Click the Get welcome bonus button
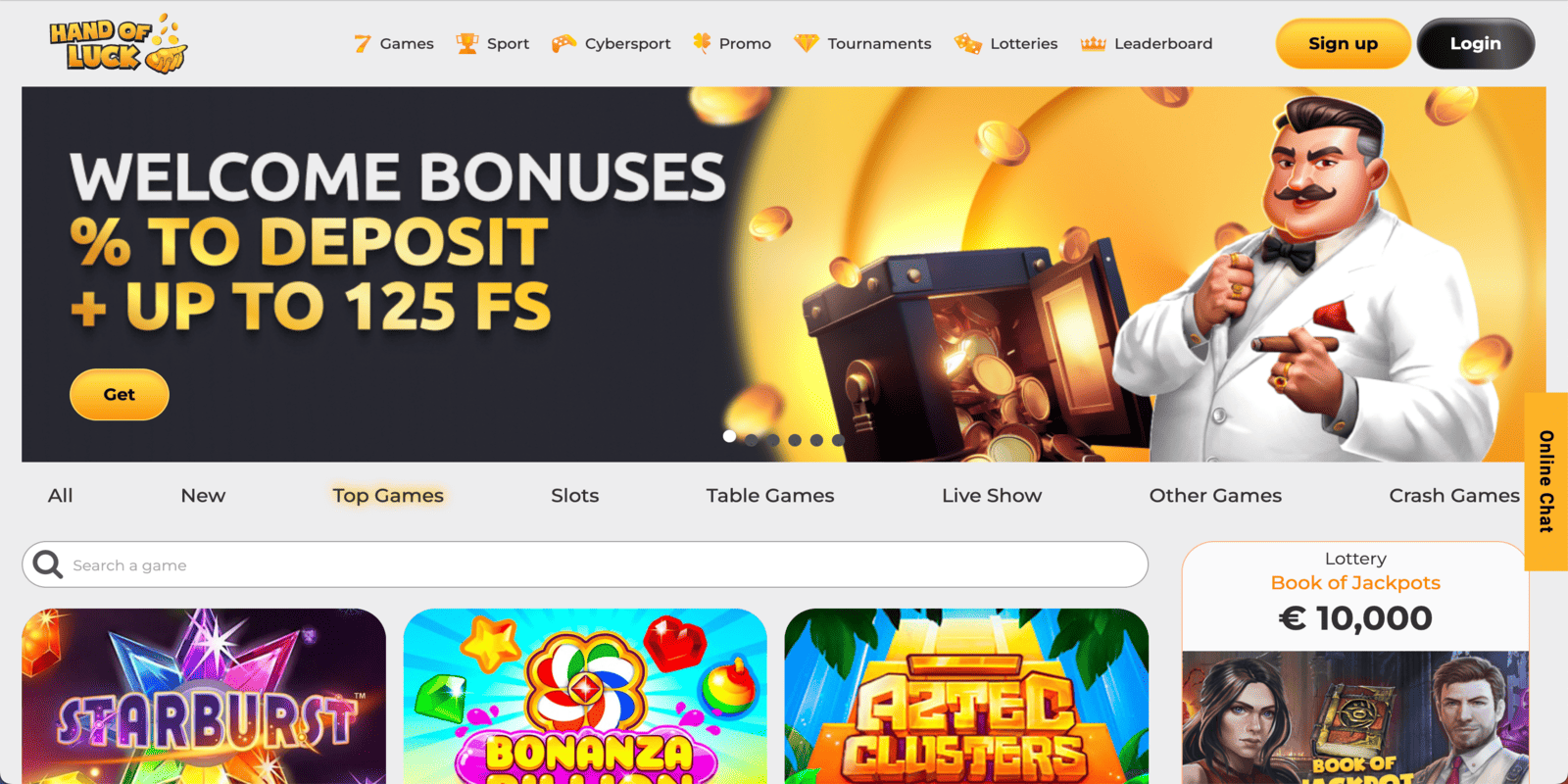Image resolution: width=1568 pixels, height=784 pixels. point(120,394)
